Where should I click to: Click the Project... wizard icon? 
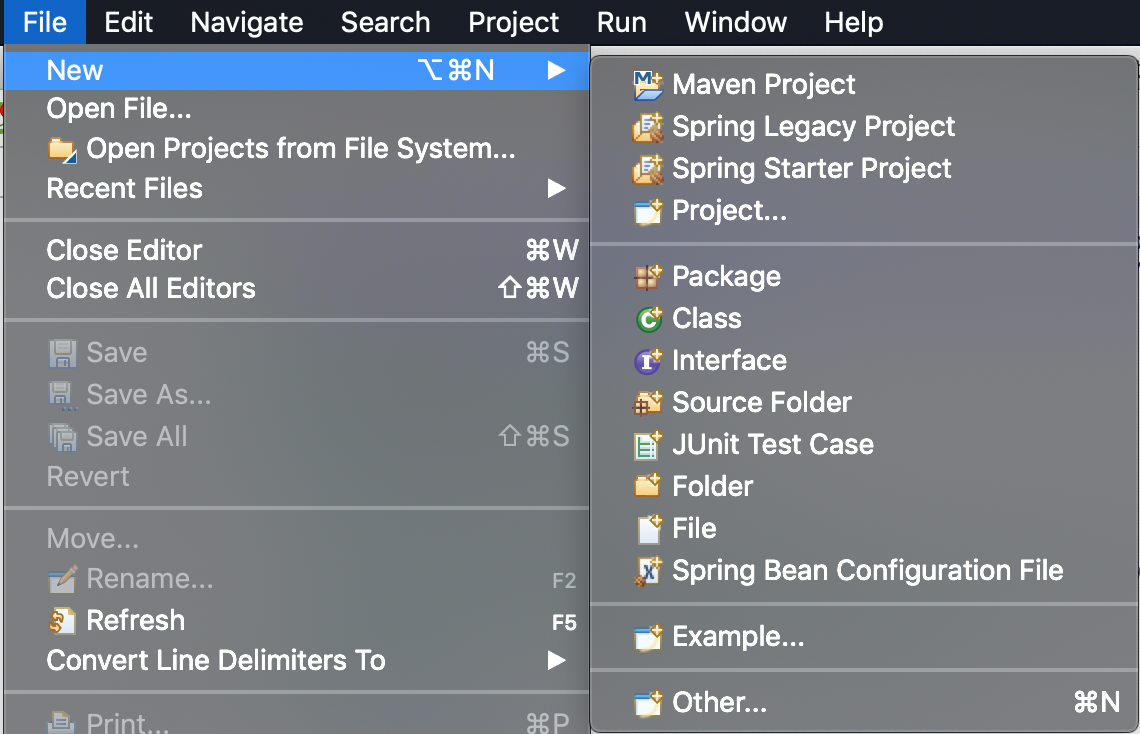(x=648, y=211)
